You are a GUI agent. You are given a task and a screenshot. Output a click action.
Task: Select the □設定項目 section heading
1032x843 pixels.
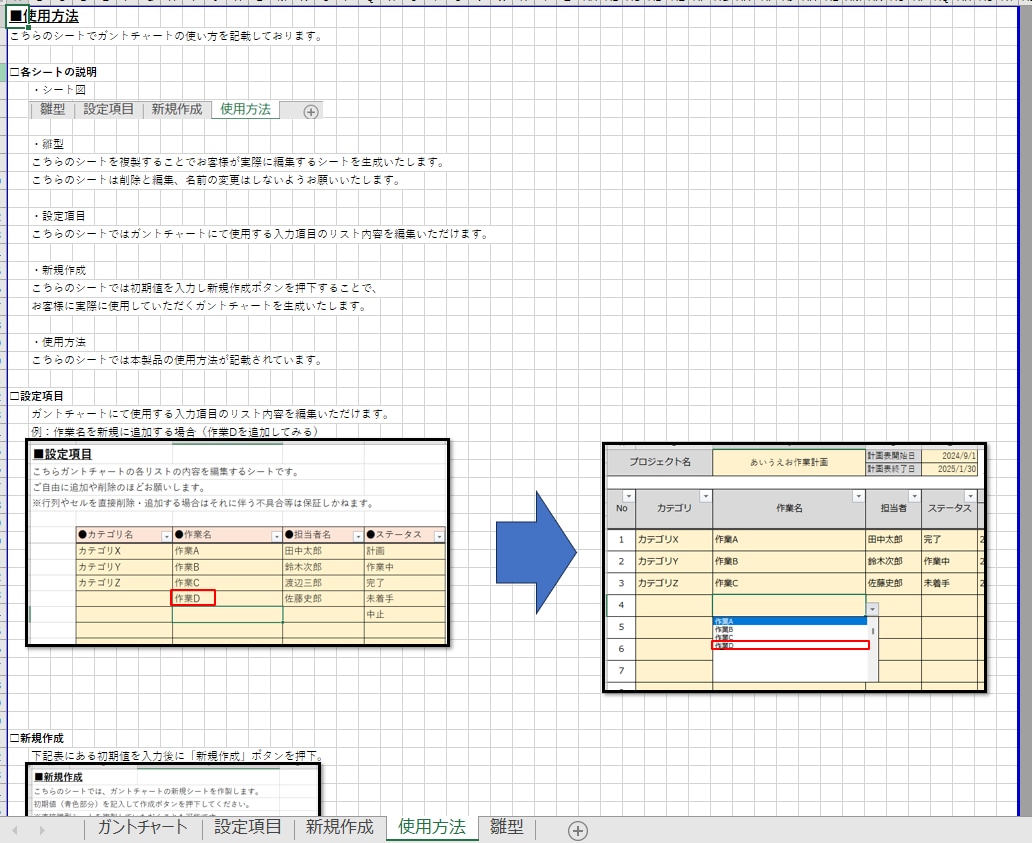click(37, 396)
